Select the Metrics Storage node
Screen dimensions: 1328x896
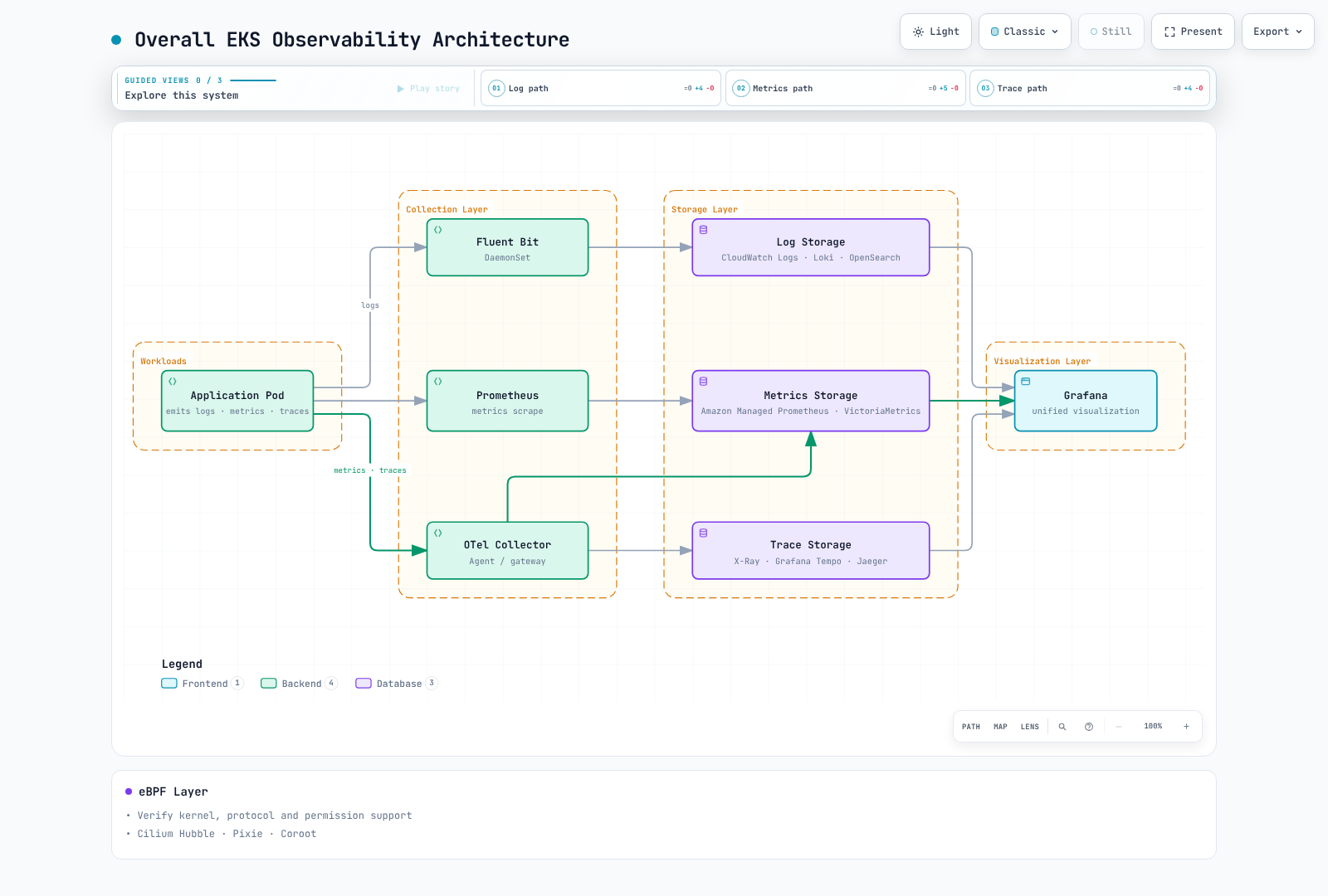click(811, 401)
